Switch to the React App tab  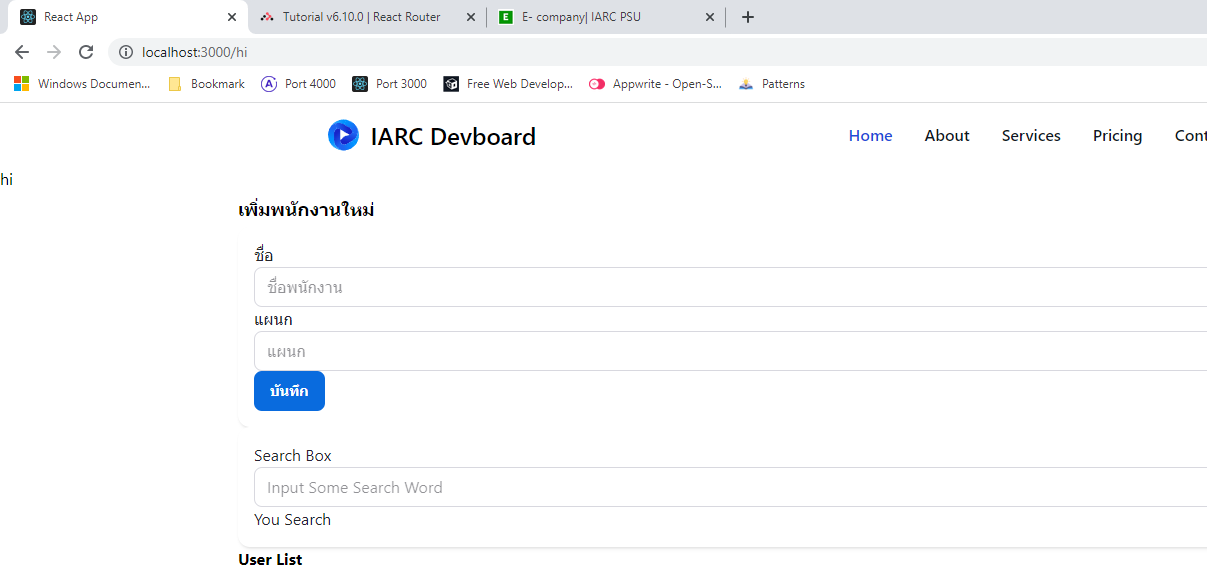[127, 17]
